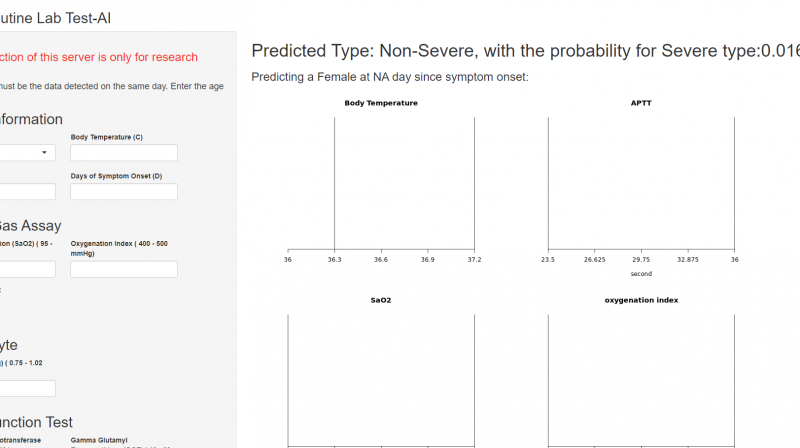Click the 'second' axis label under APTT

pos(641,273)
